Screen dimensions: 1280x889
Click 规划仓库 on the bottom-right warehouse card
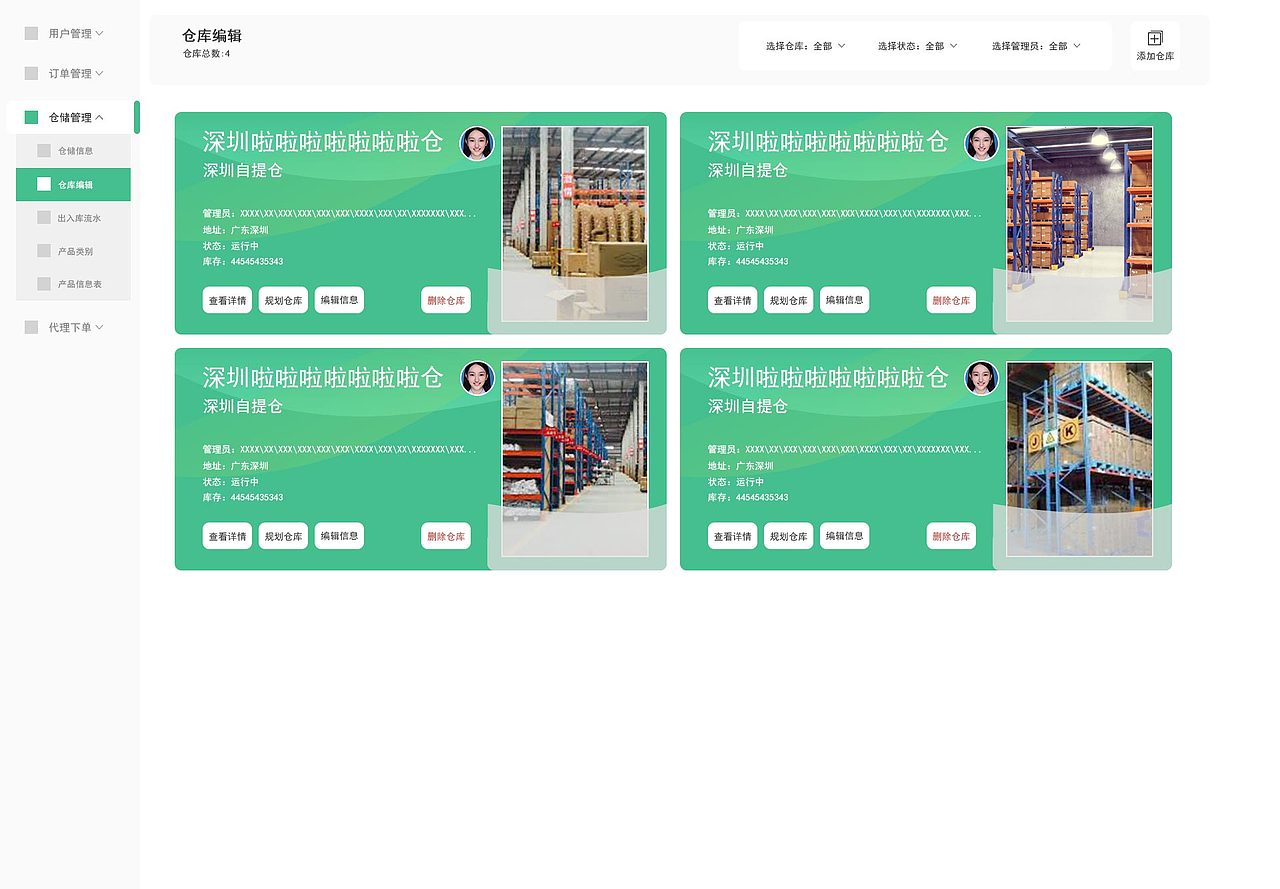[x=789, y=536]
